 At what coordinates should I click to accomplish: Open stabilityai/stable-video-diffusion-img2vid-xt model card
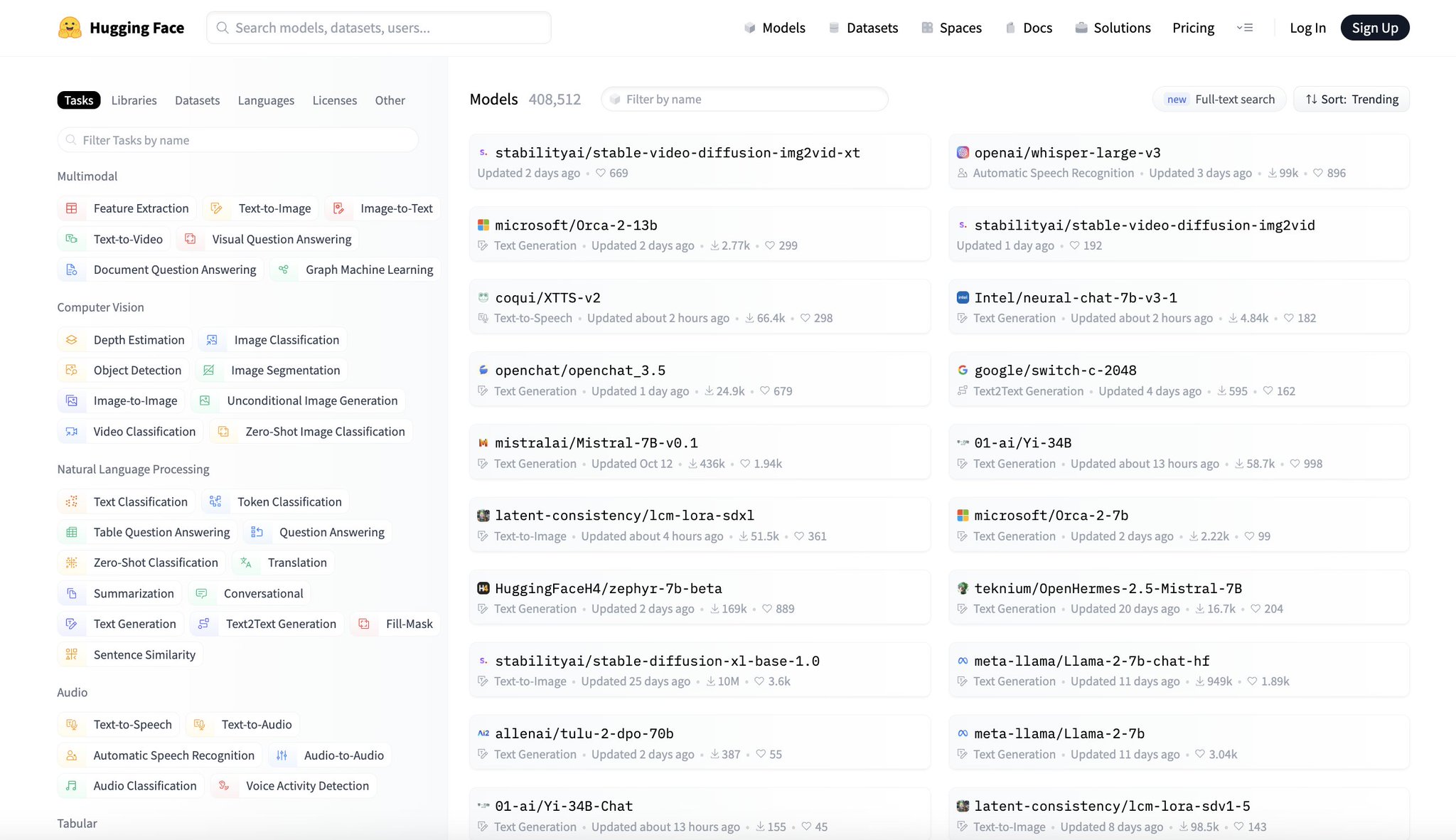[700, 161]
